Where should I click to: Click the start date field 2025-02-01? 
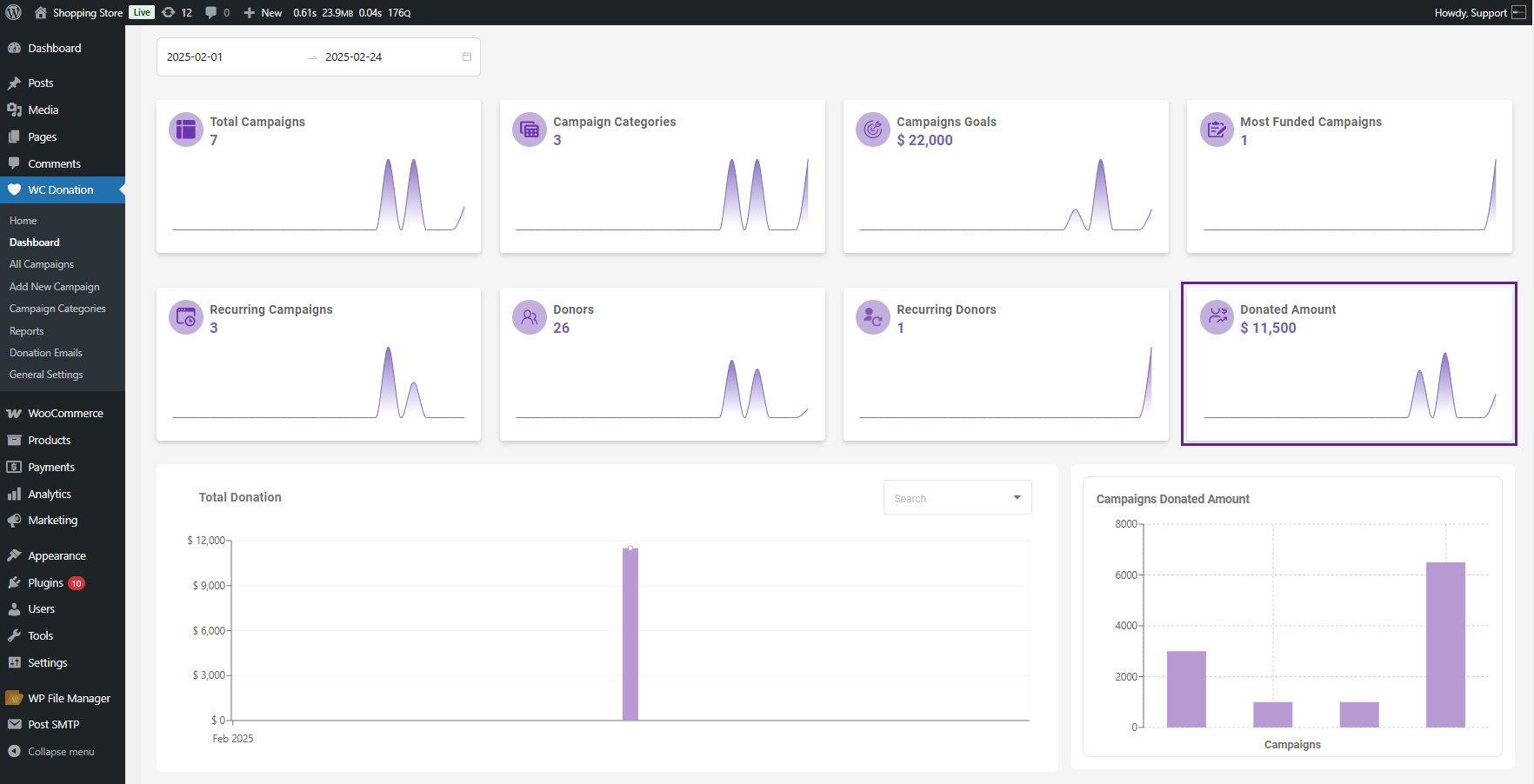[195, 57]
